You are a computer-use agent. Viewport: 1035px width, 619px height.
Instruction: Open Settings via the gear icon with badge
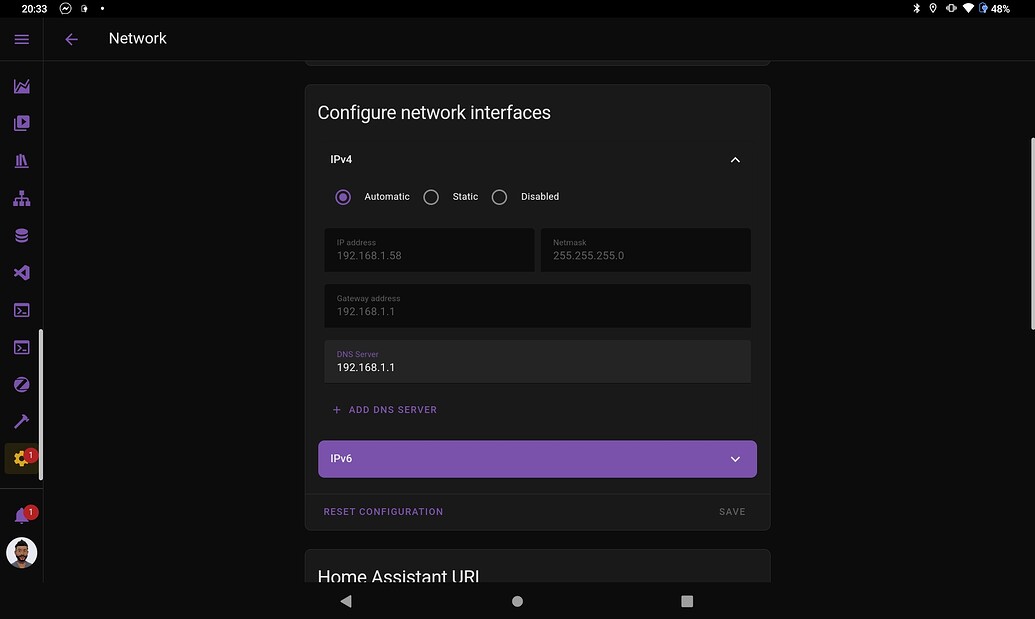[x=21, y=458]
